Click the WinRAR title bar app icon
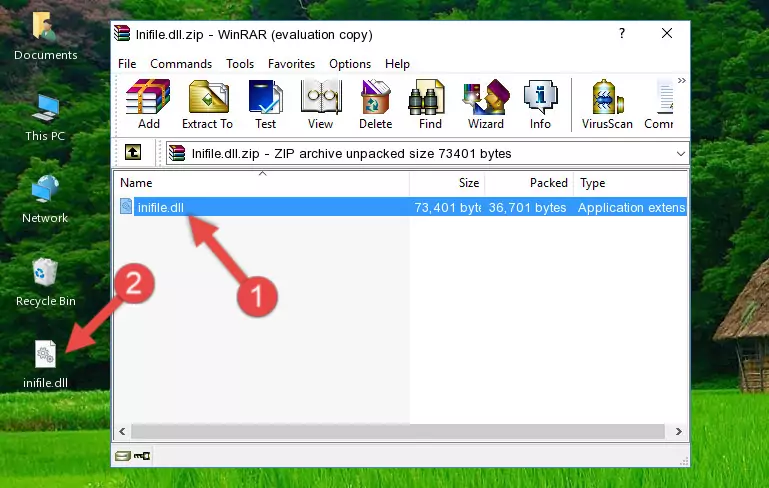 (x=122, y=34)
